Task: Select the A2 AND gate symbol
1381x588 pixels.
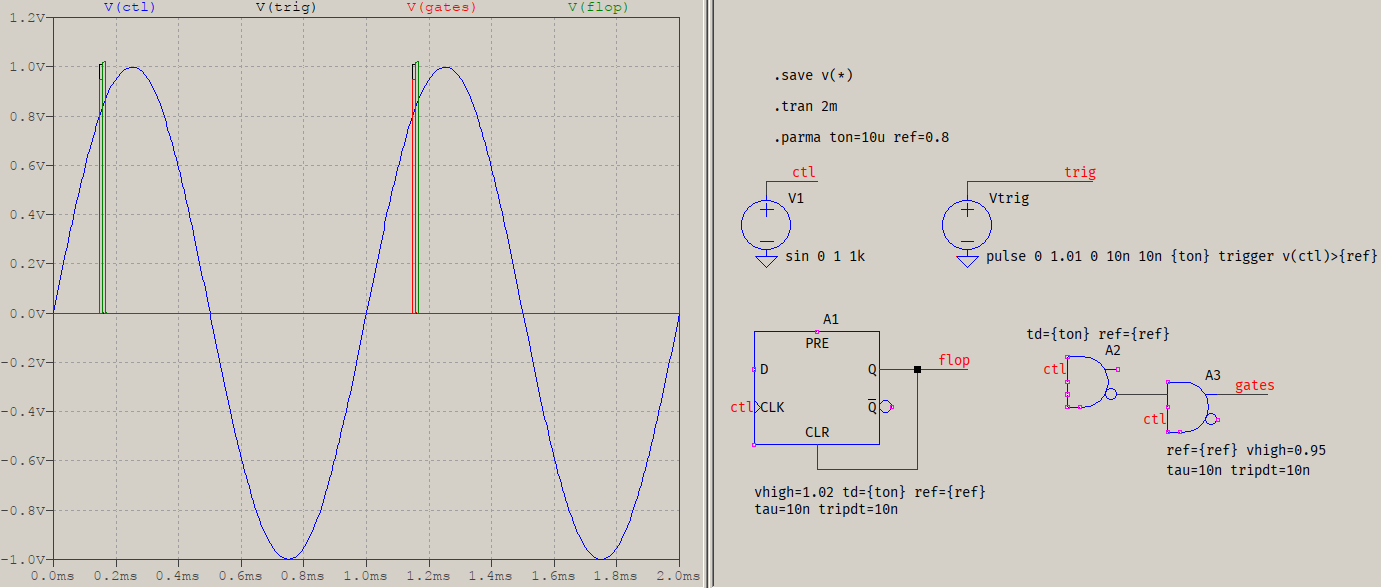Action: point(1085,380)
